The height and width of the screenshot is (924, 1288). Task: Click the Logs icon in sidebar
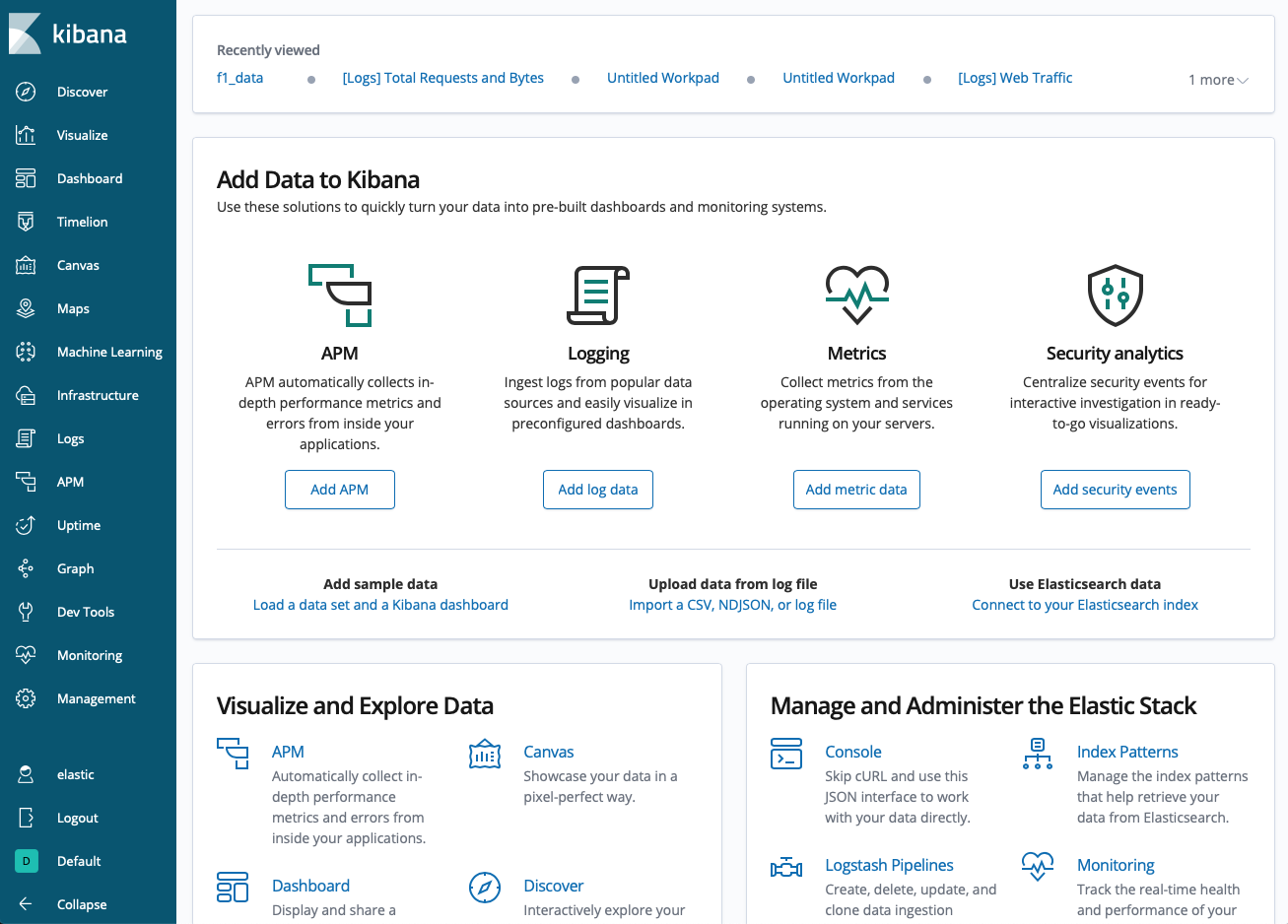[26, 438]
